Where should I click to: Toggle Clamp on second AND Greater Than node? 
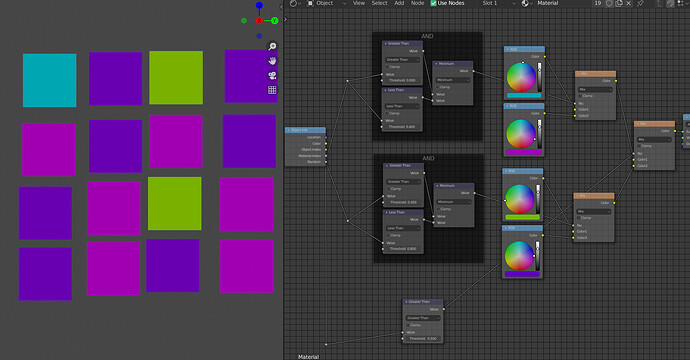click(x=389, y=189)
